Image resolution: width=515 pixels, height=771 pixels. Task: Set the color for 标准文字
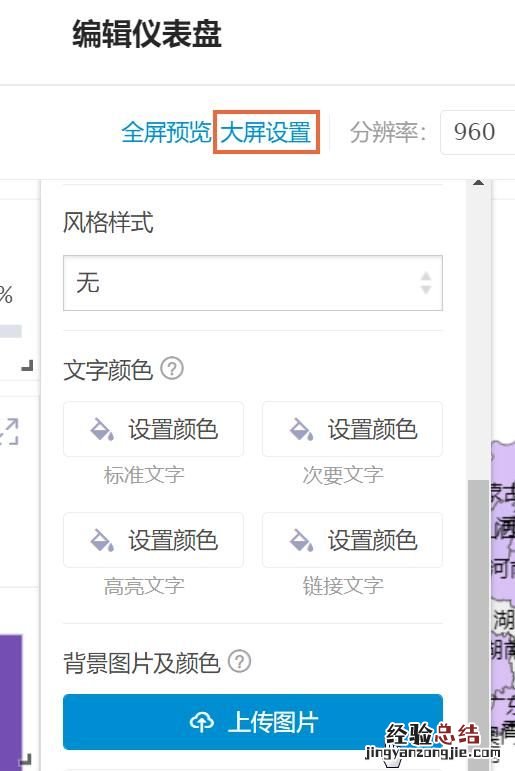coord(153,429)
